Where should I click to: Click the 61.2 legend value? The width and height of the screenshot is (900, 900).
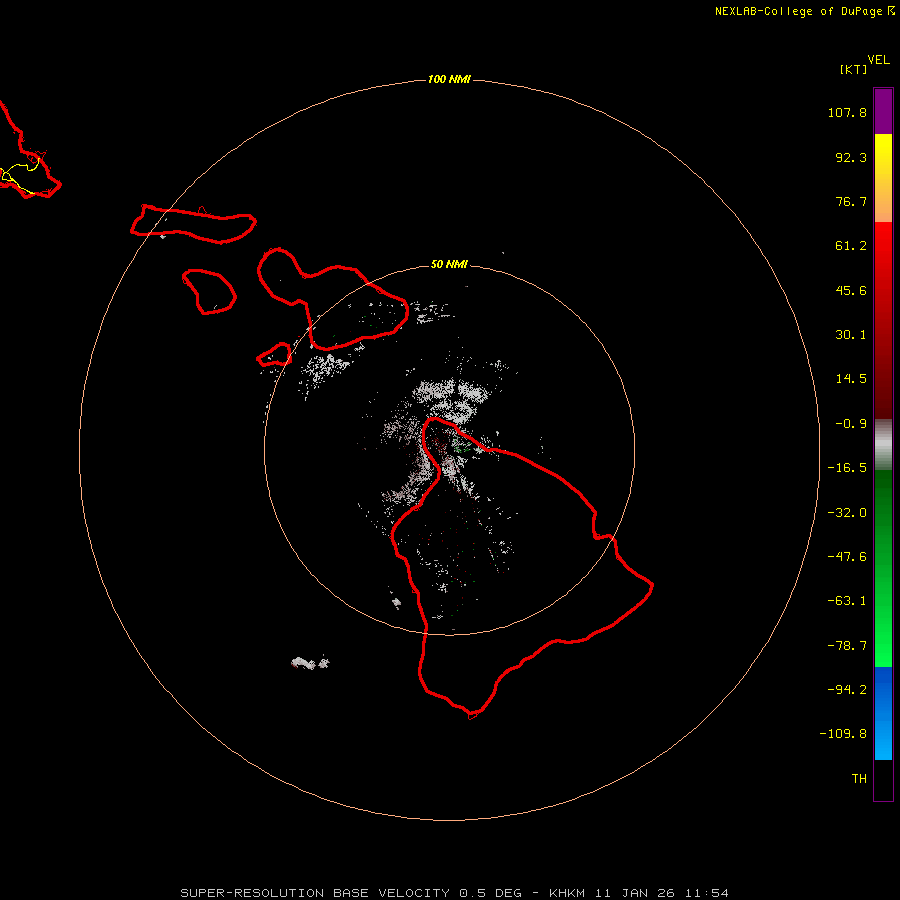pos(851,246)
